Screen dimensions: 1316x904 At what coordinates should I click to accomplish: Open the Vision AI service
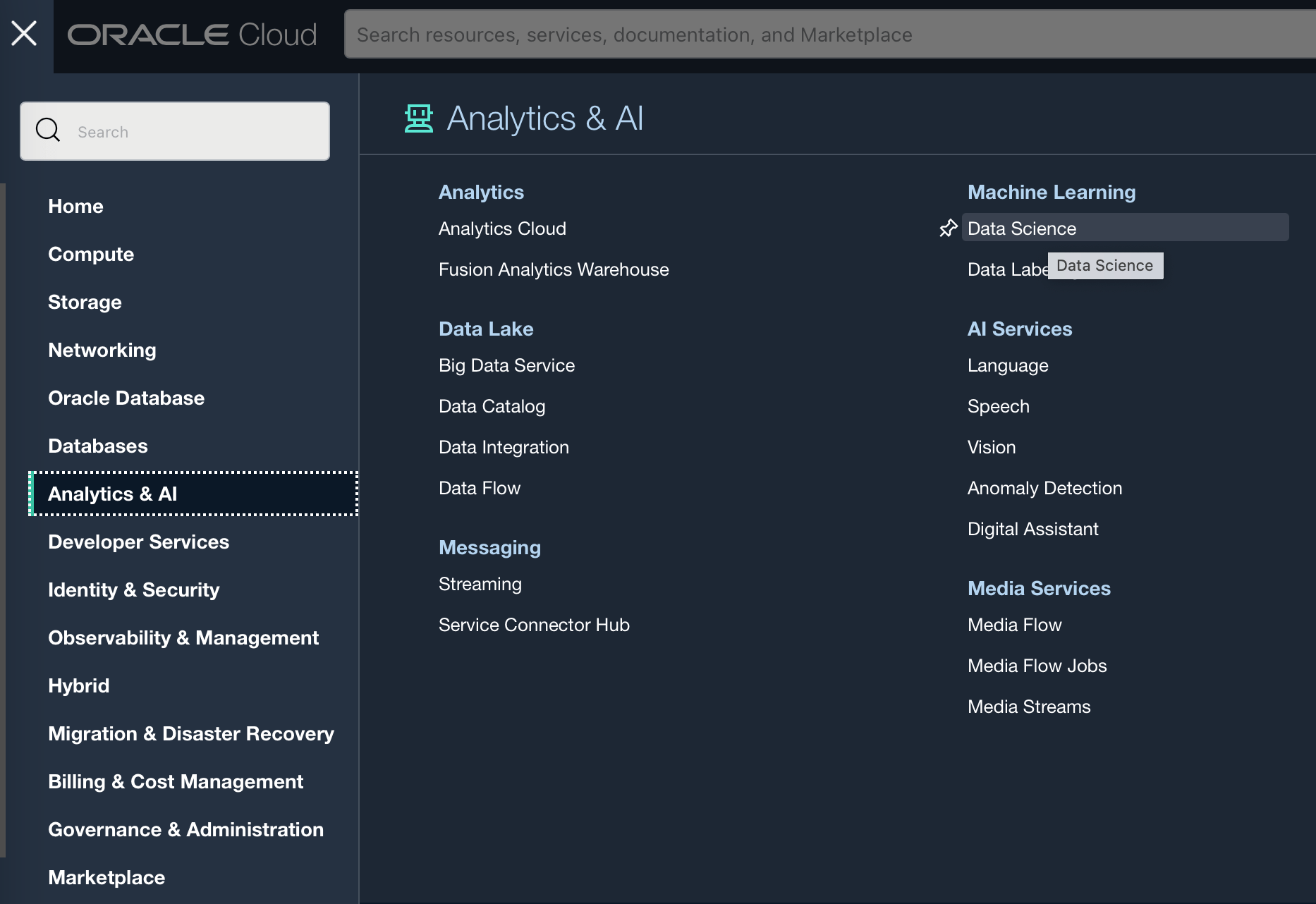tap(991, 446)
